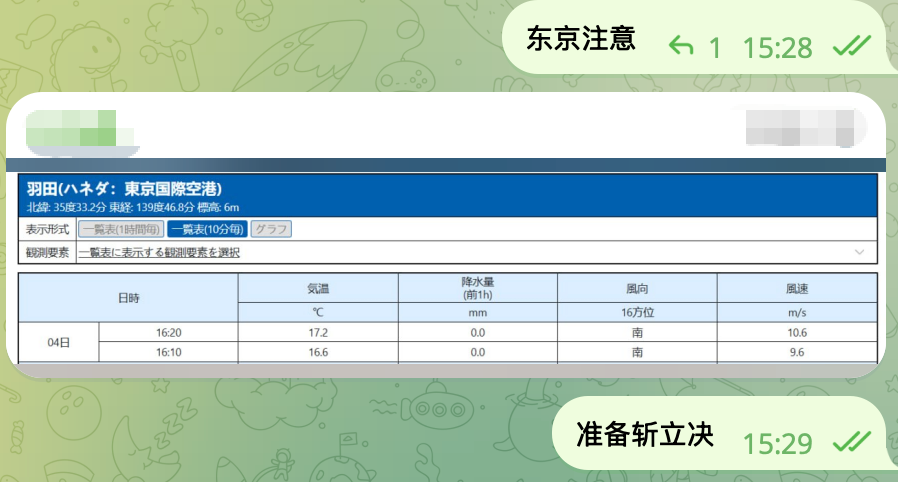Click the 10.6 wind speed value

797,333
